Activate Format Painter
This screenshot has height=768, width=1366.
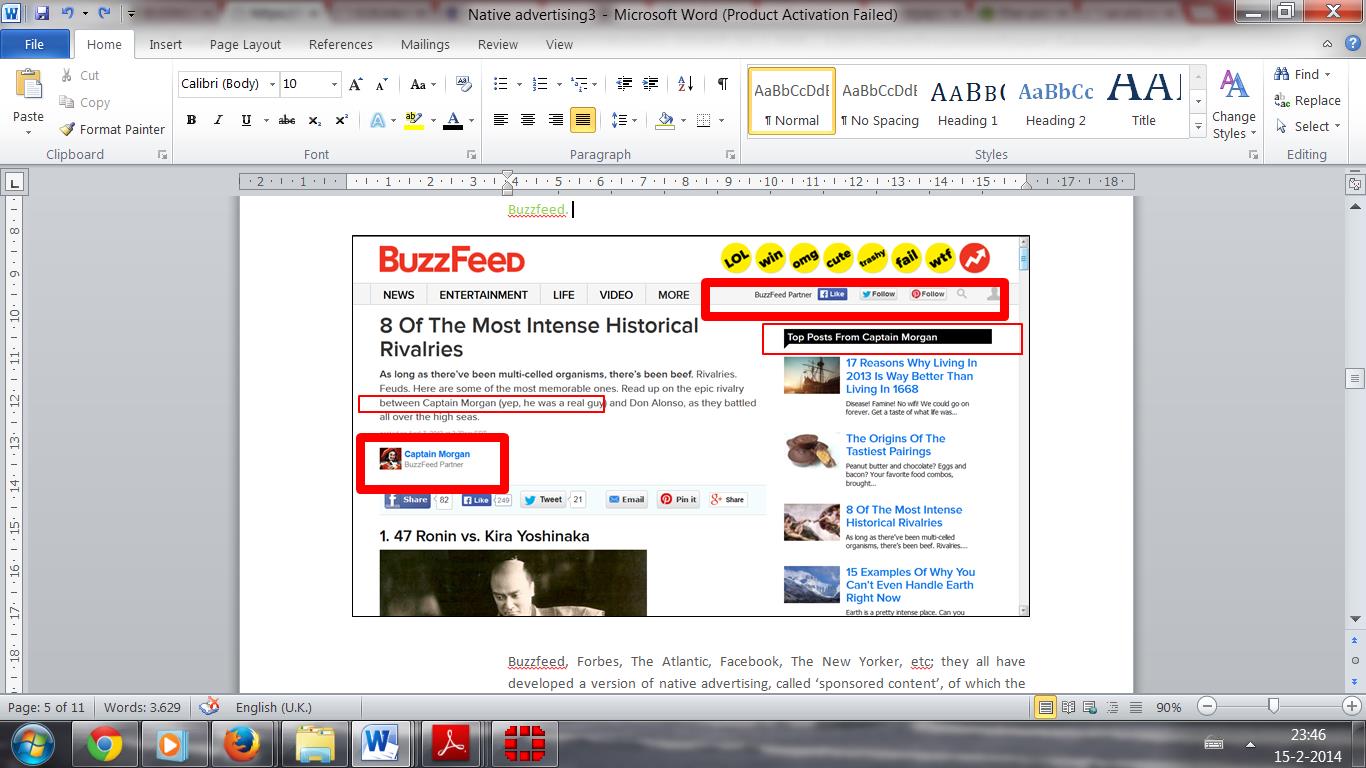112,129
